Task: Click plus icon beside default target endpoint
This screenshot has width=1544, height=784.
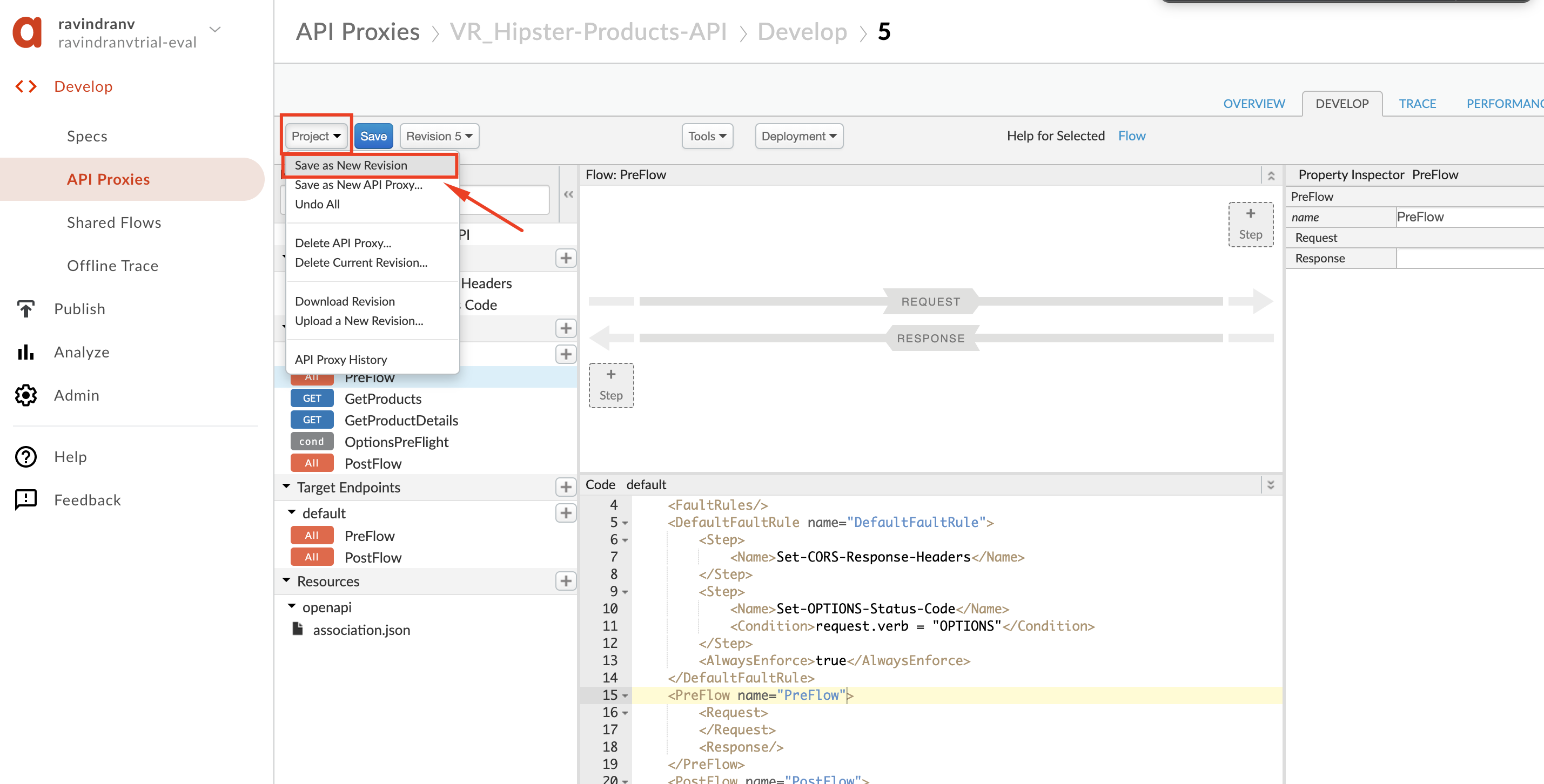Action: [x=565, y=513]
